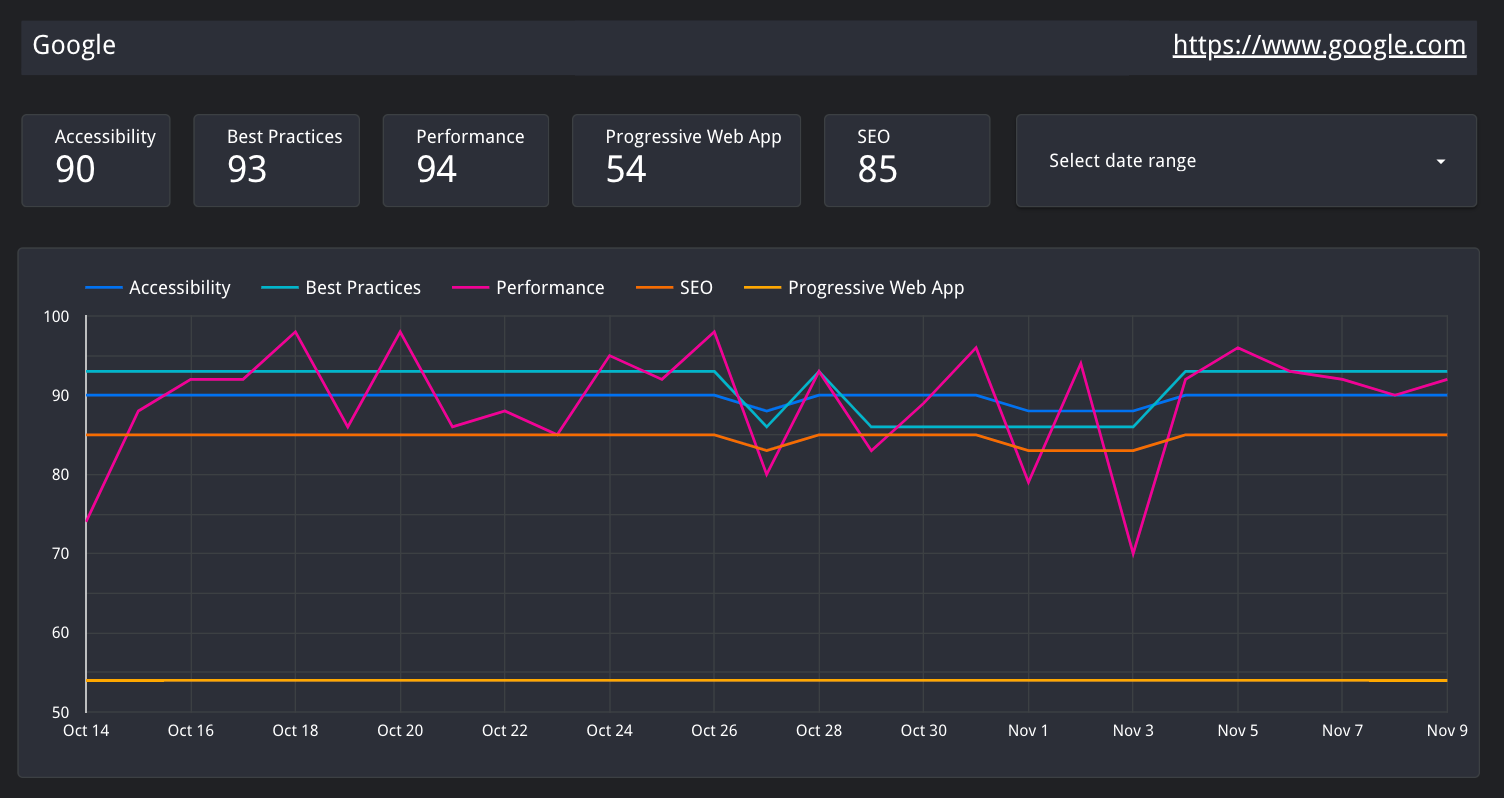Image resolution: width=1504 pixels, height=798 pixels.
Task: Click the Google title text
Action: [74, 45]
